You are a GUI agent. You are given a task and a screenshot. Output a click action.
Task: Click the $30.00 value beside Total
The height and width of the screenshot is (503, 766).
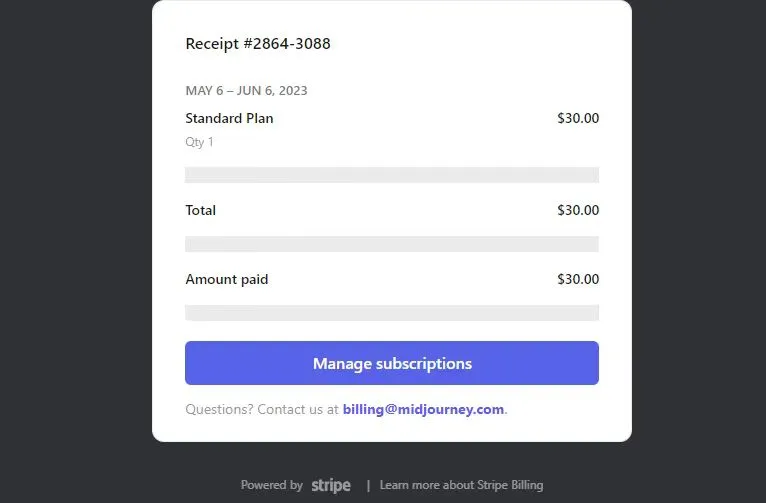[x=578, y=210]
